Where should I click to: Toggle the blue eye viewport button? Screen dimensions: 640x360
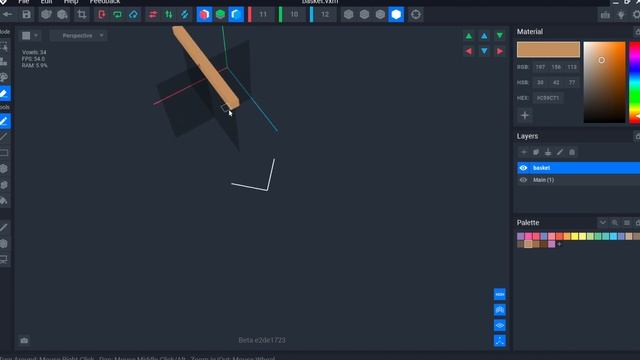tap(500, 325)
